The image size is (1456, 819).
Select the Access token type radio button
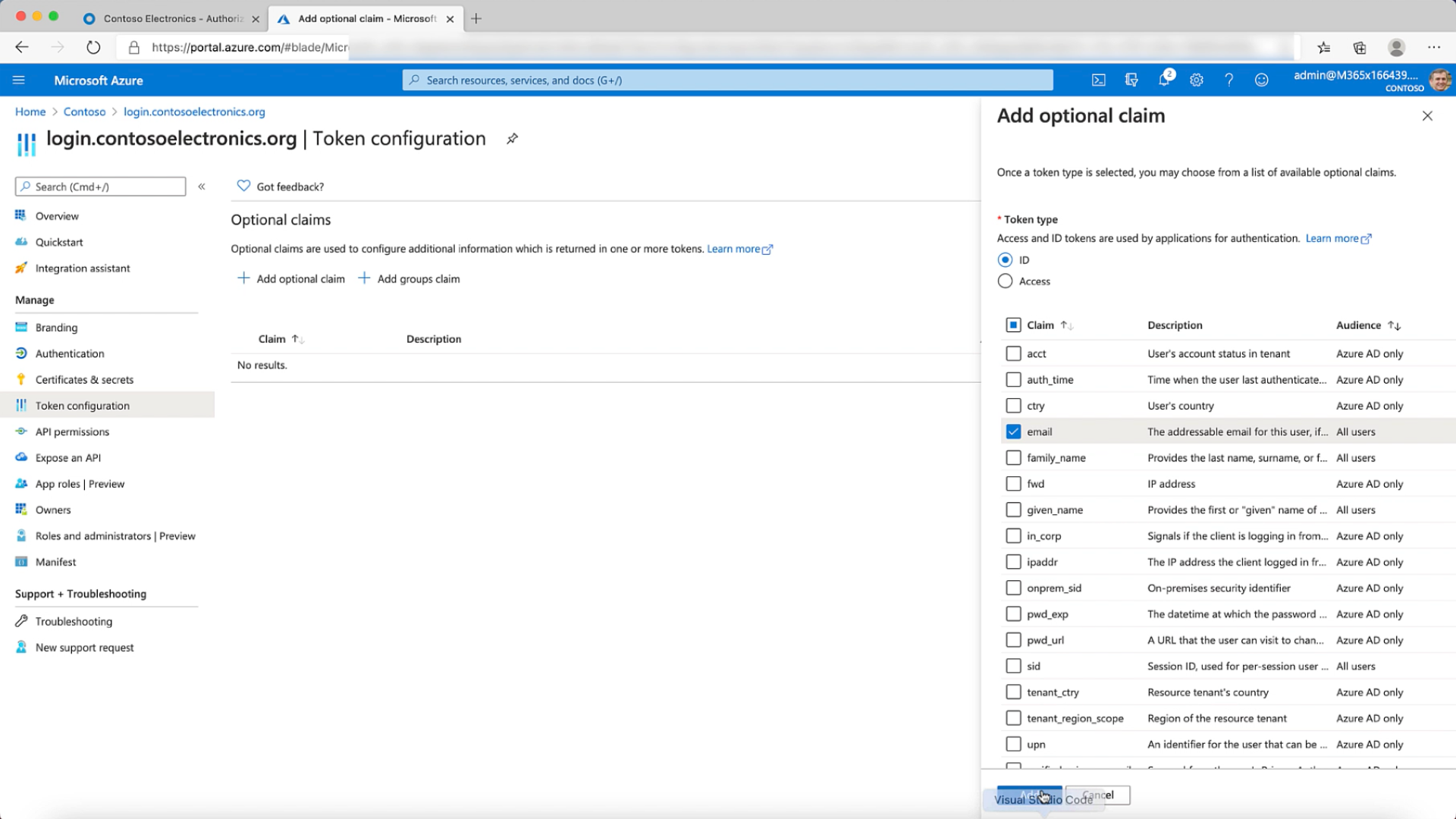click(1006, 281)
